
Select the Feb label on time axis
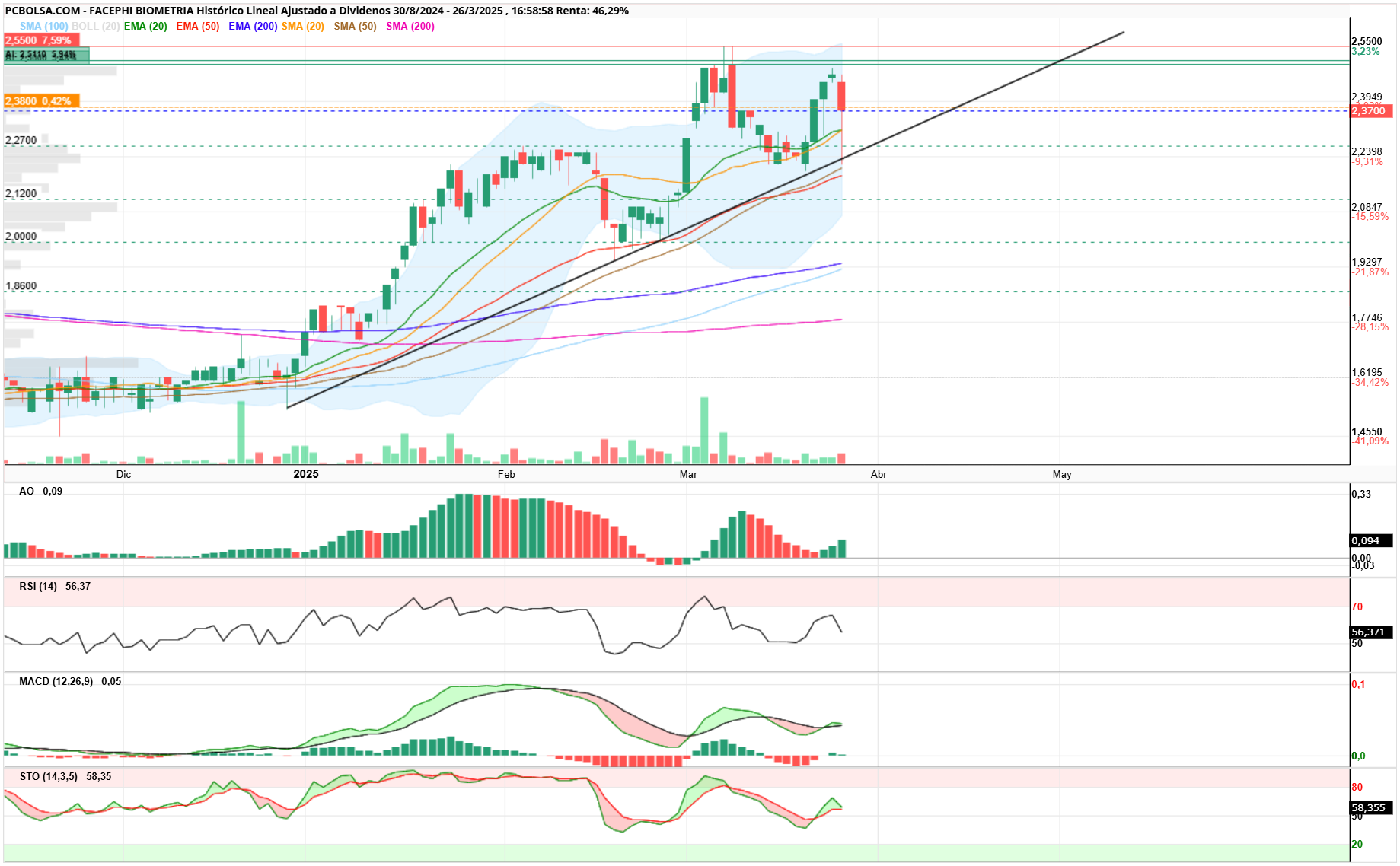(506, 475)
